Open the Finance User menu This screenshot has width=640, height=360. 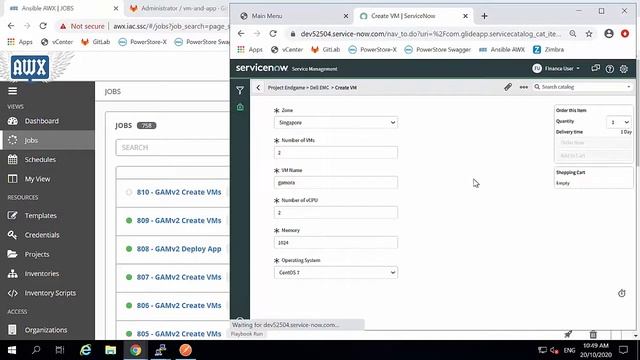[556, 69]
